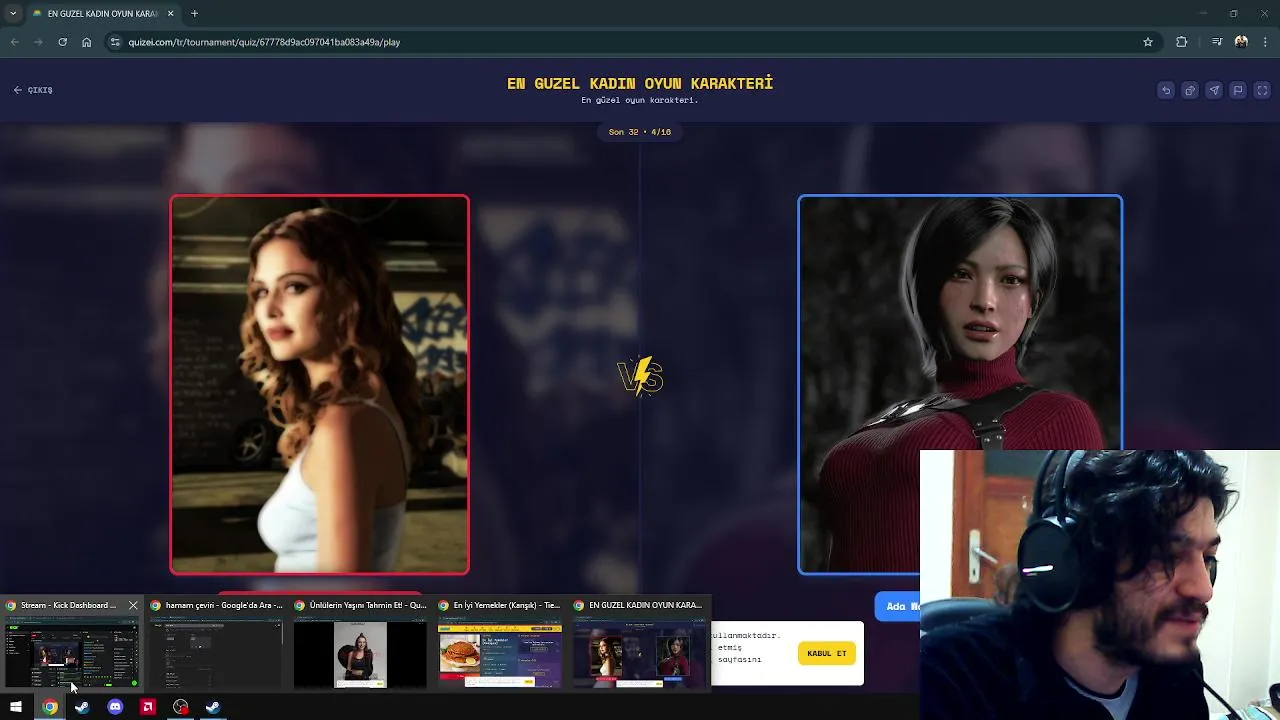Open a new browser tab
The image size is (1280, 720).
pos(194,13)
